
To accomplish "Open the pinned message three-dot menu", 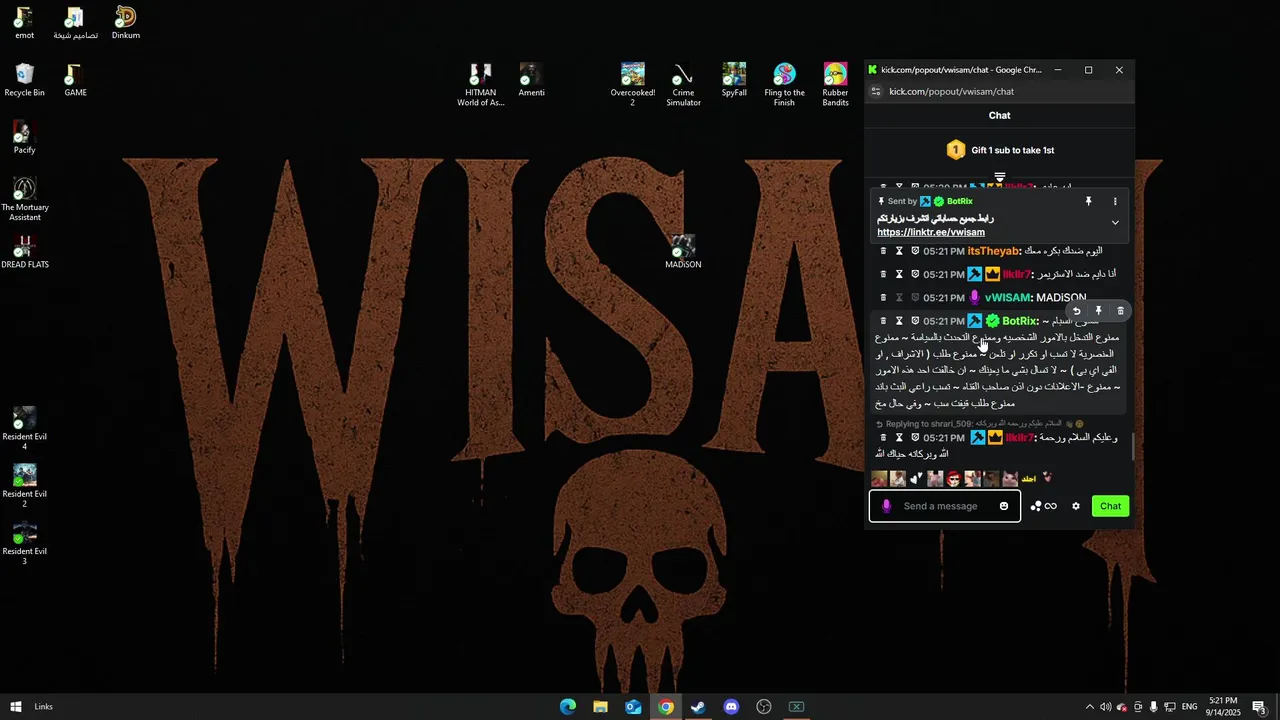I will coord(1115,201).
